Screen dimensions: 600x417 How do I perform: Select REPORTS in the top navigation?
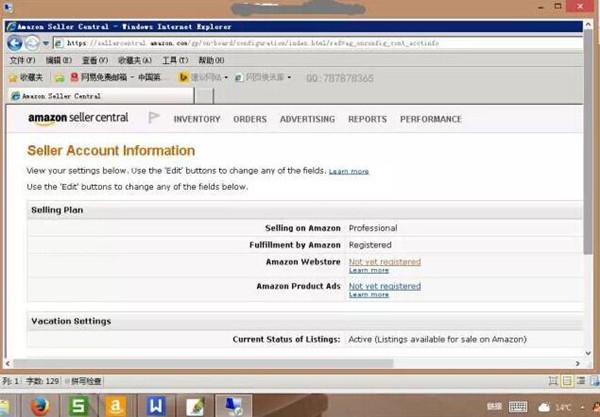point(367,119)
